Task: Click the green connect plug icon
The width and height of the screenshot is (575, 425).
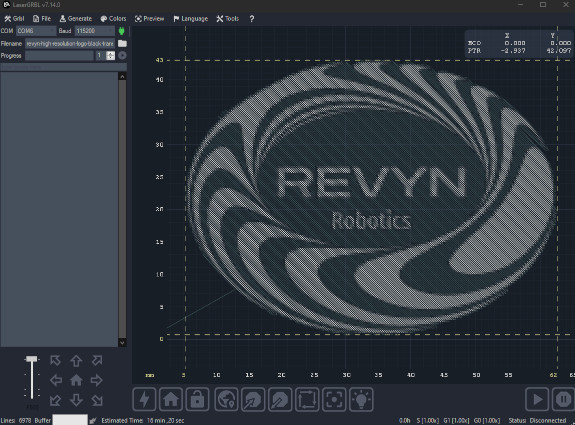Action: [121, 31]
